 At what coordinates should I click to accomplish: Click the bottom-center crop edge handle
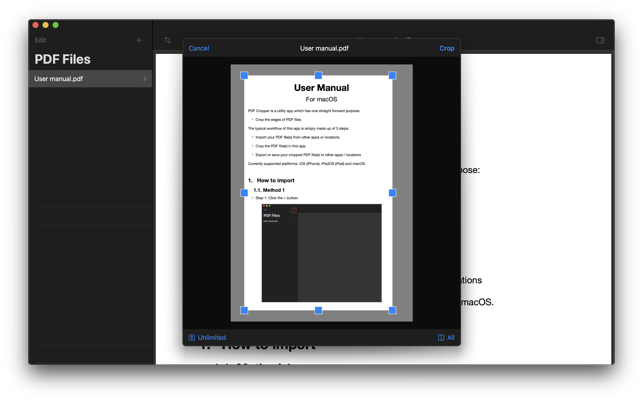[318, 310]
